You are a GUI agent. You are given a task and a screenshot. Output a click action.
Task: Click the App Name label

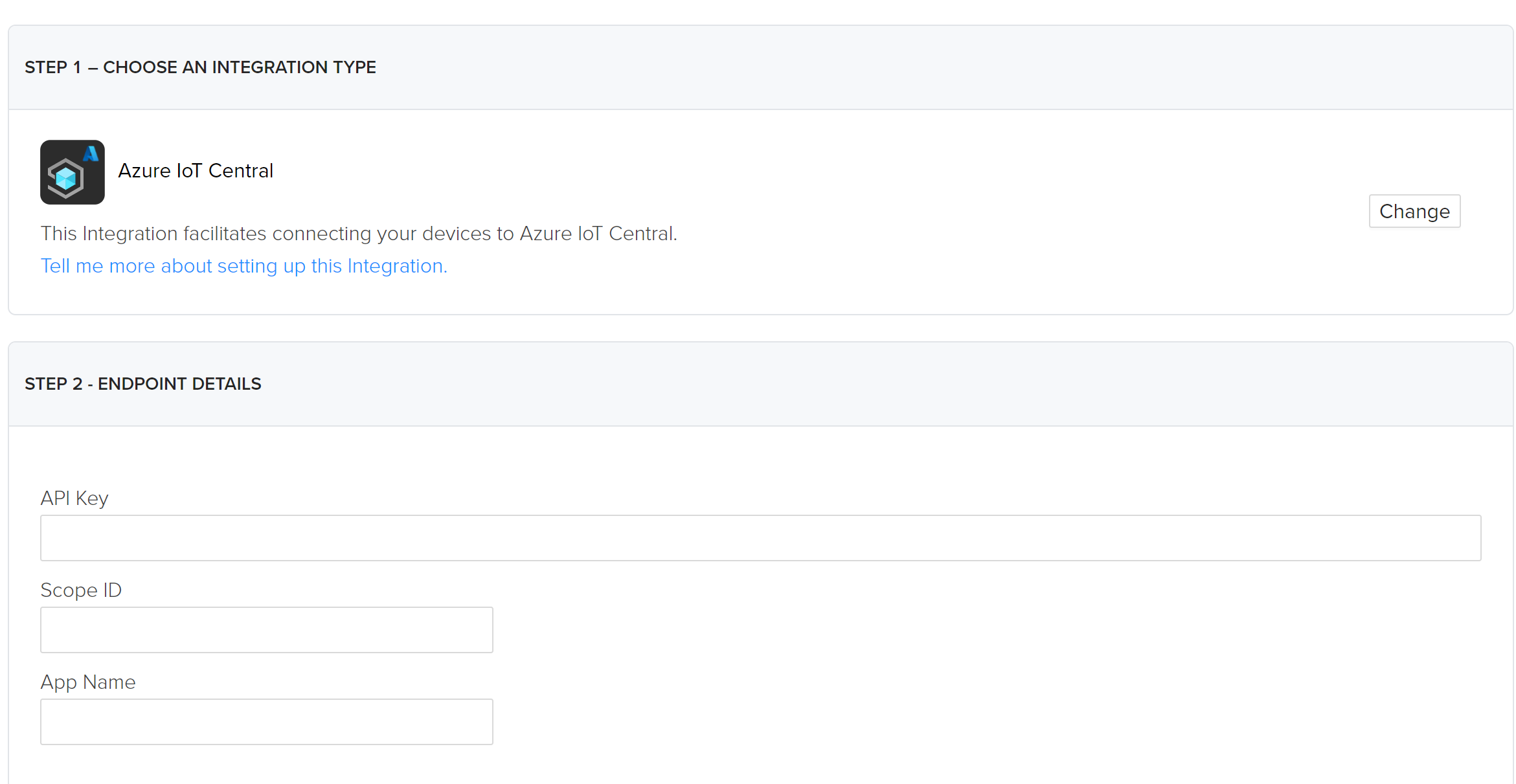tap(88, 681)
